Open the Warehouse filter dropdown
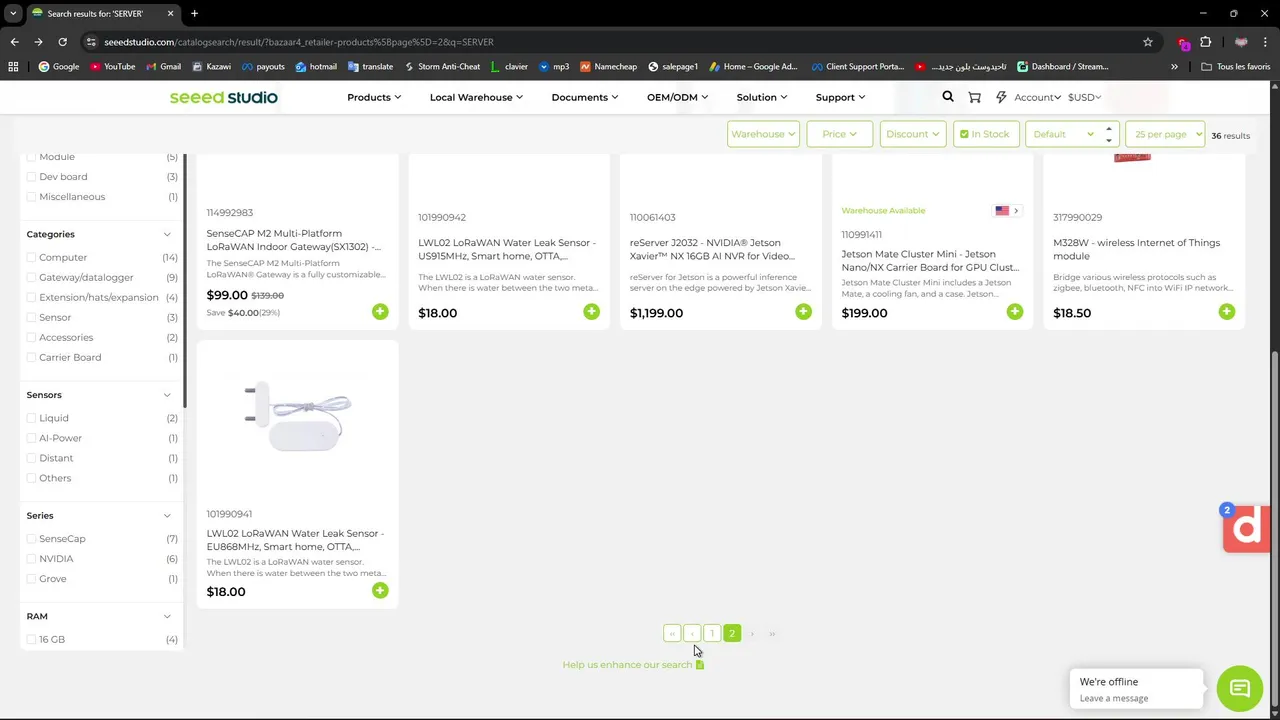Viewport: 1280px width, 720px height. 763,134
